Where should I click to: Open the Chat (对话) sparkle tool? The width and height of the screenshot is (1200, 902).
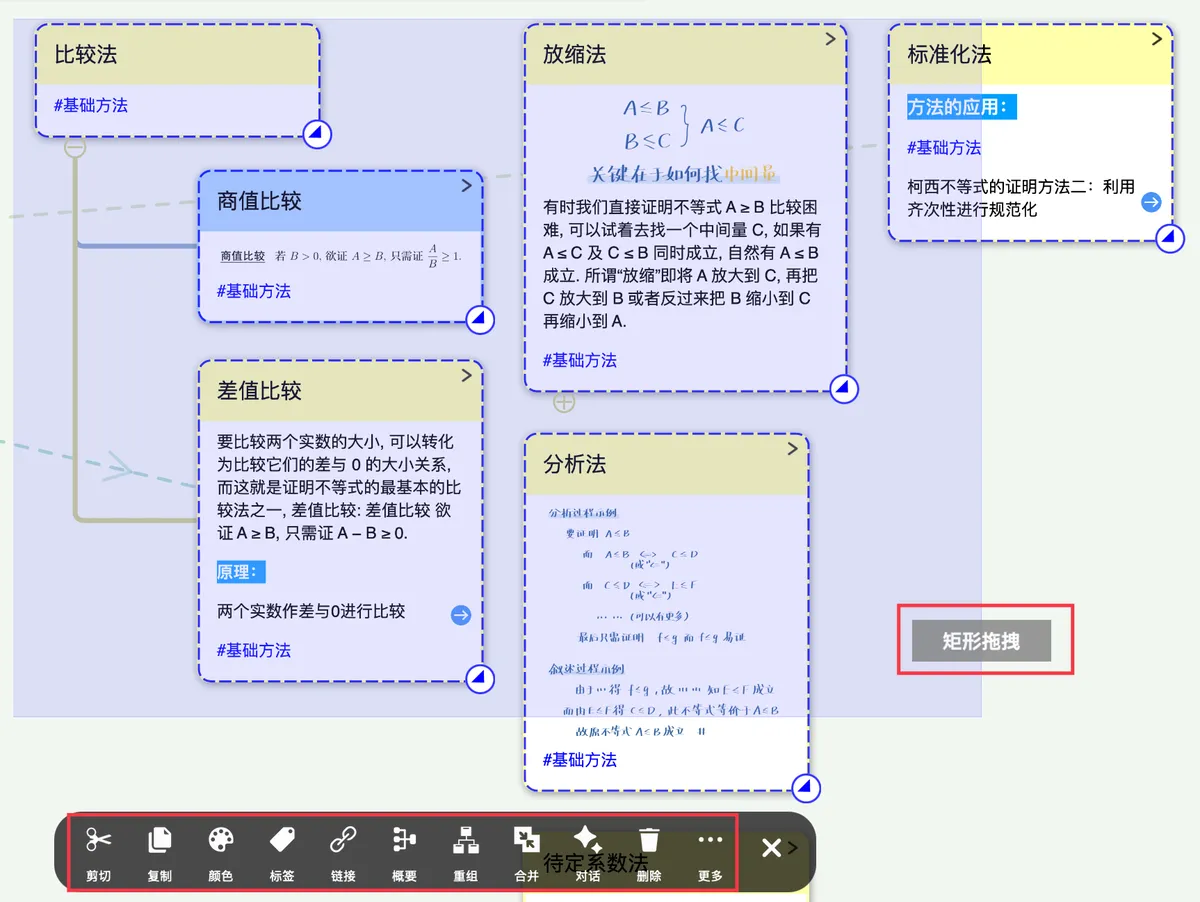click(x=588, y=840)
